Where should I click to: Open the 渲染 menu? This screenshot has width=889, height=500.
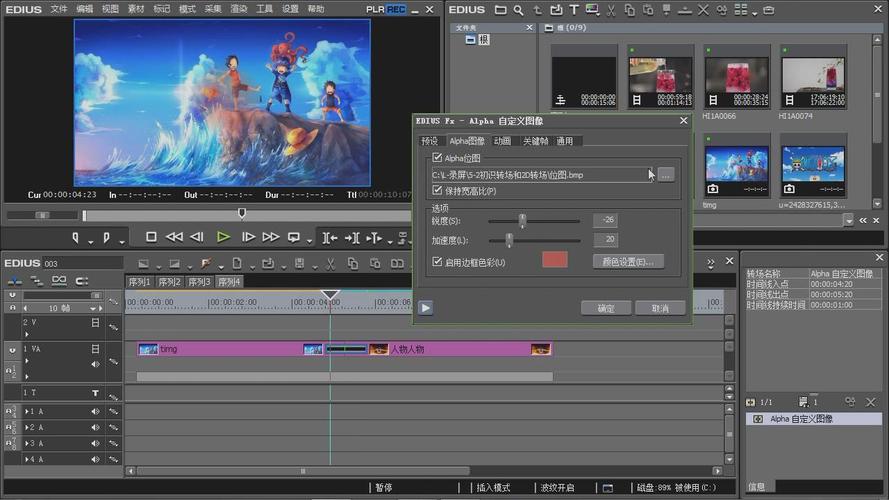click(x=239, y=9)
